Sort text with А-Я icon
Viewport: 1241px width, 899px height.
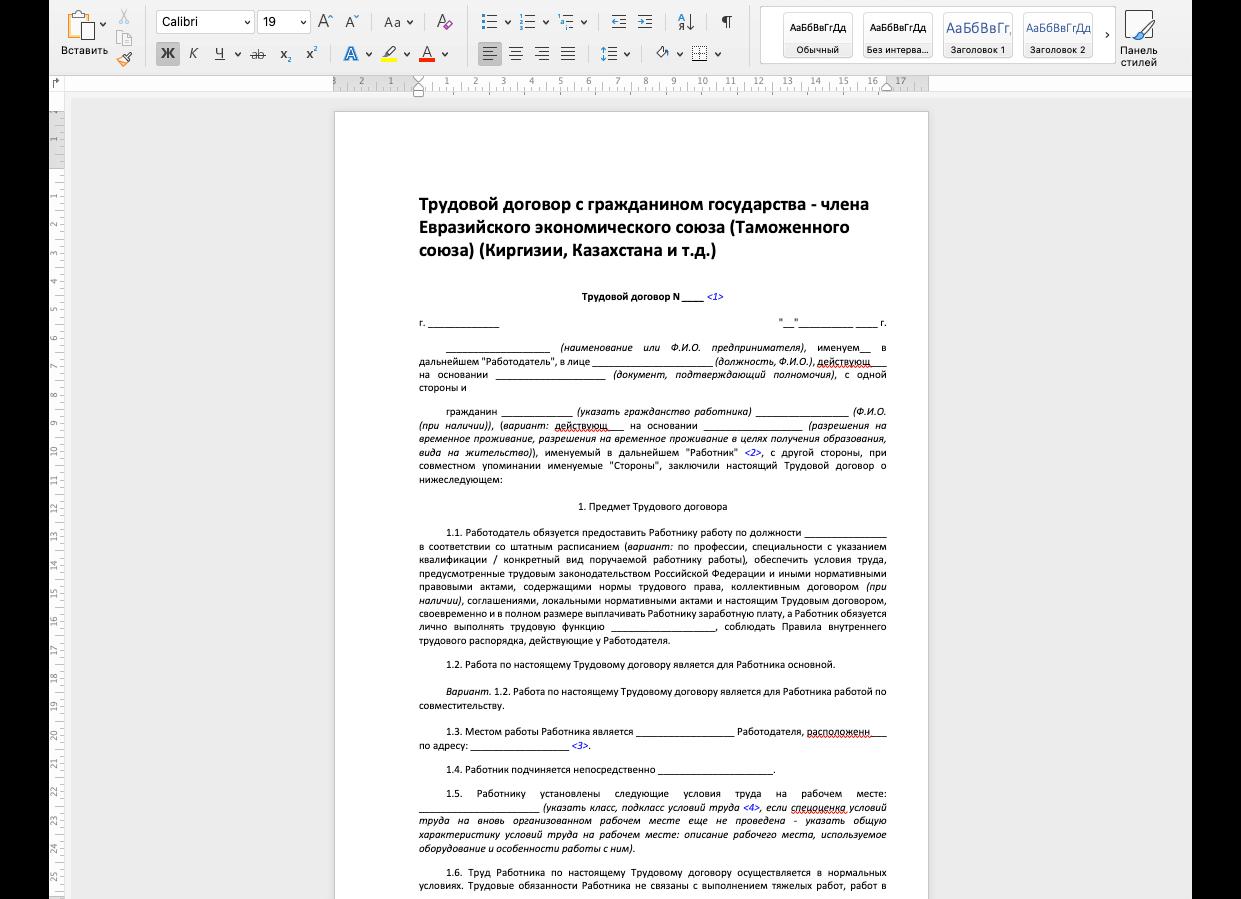click(x=686, y=22)
